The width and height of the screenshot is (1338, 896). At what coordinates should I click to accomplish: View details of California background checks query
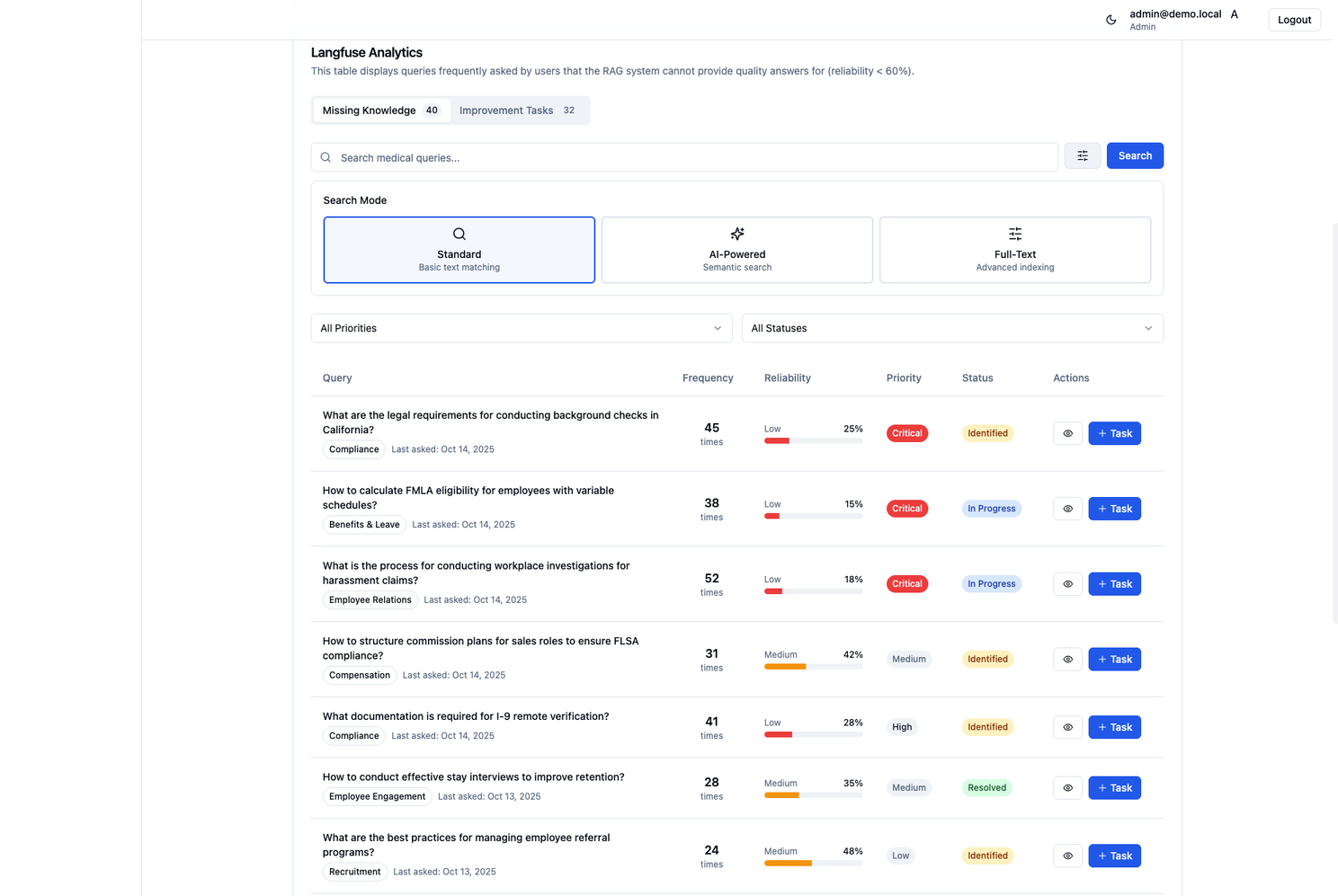coord(1067,433)
